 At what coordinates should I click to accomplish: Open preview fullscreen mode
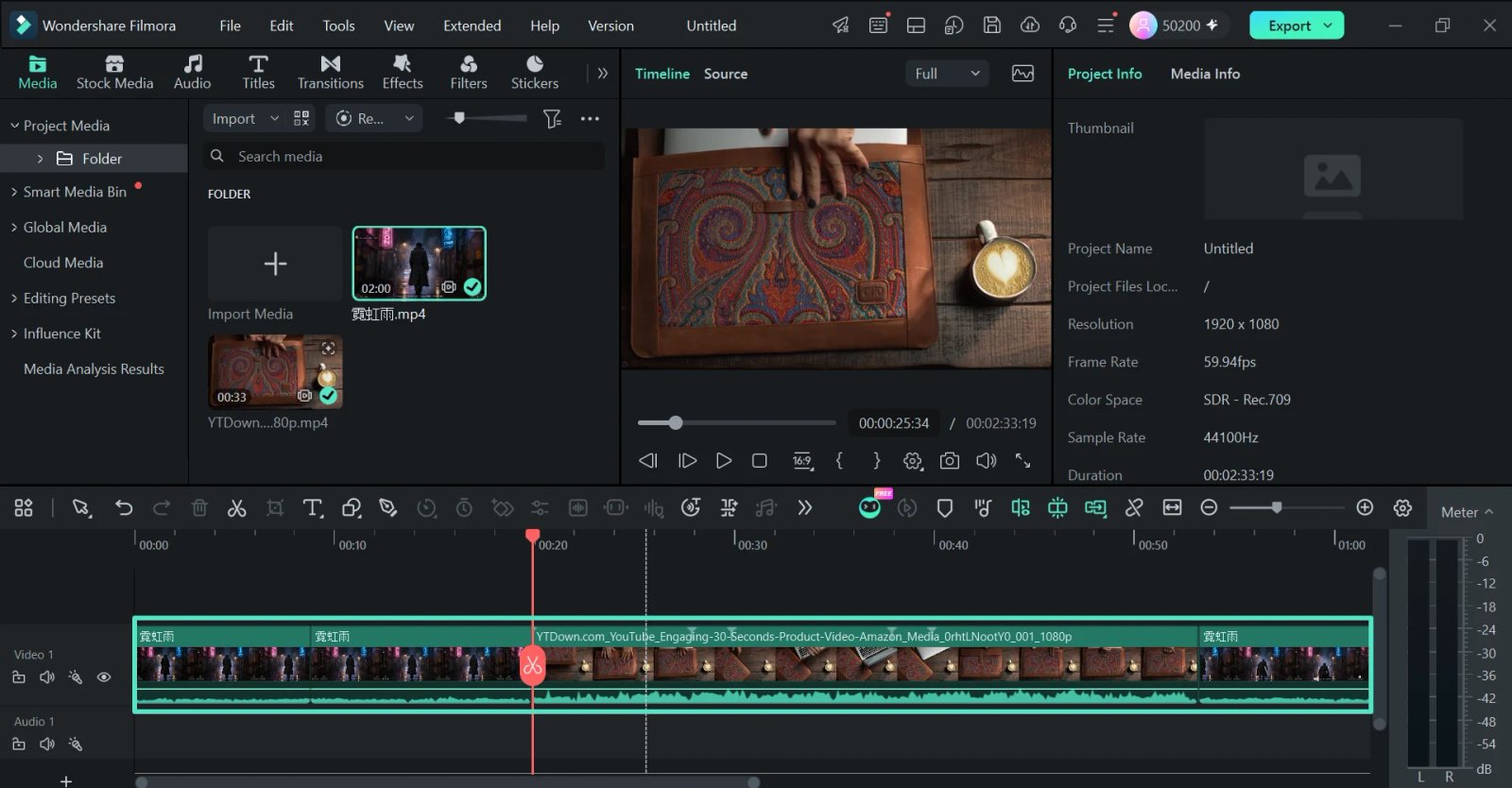[x=1023, y=461]
